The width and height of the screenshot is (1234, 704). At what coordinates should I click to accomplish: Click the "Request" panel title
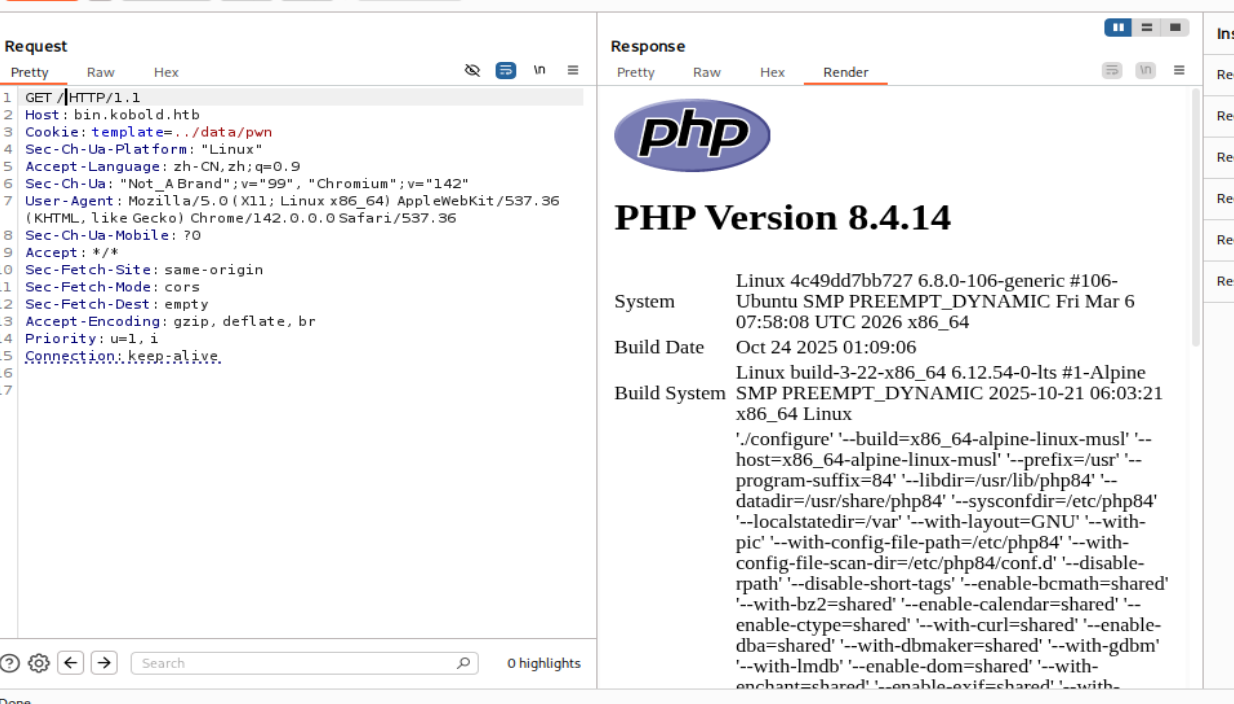click(x=35, y=46)
